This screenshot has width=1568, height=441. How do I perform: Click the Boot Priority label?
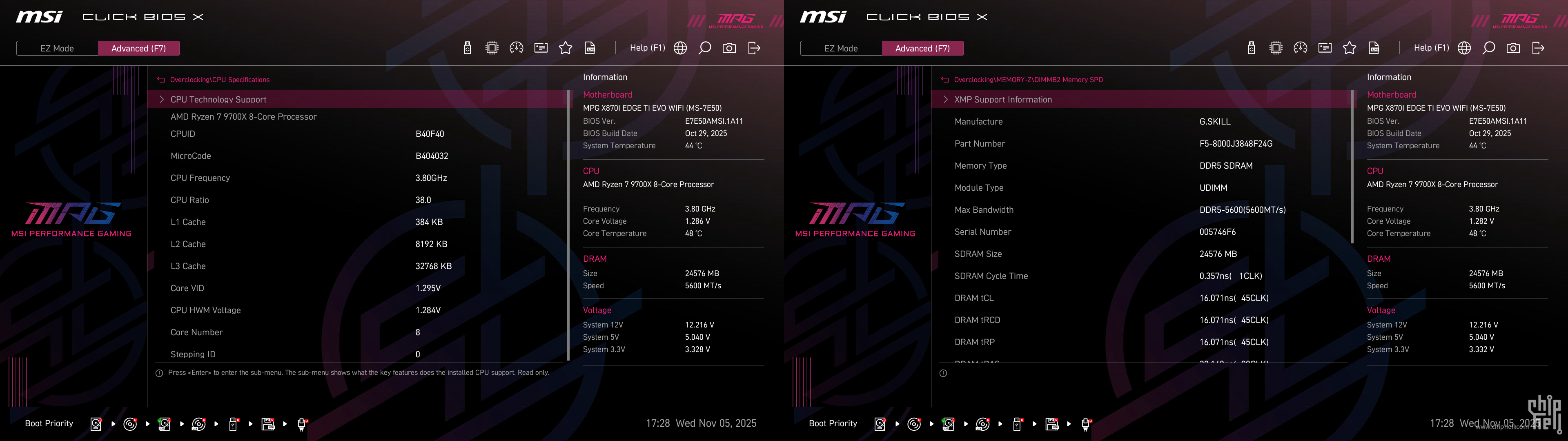[49, 423]
